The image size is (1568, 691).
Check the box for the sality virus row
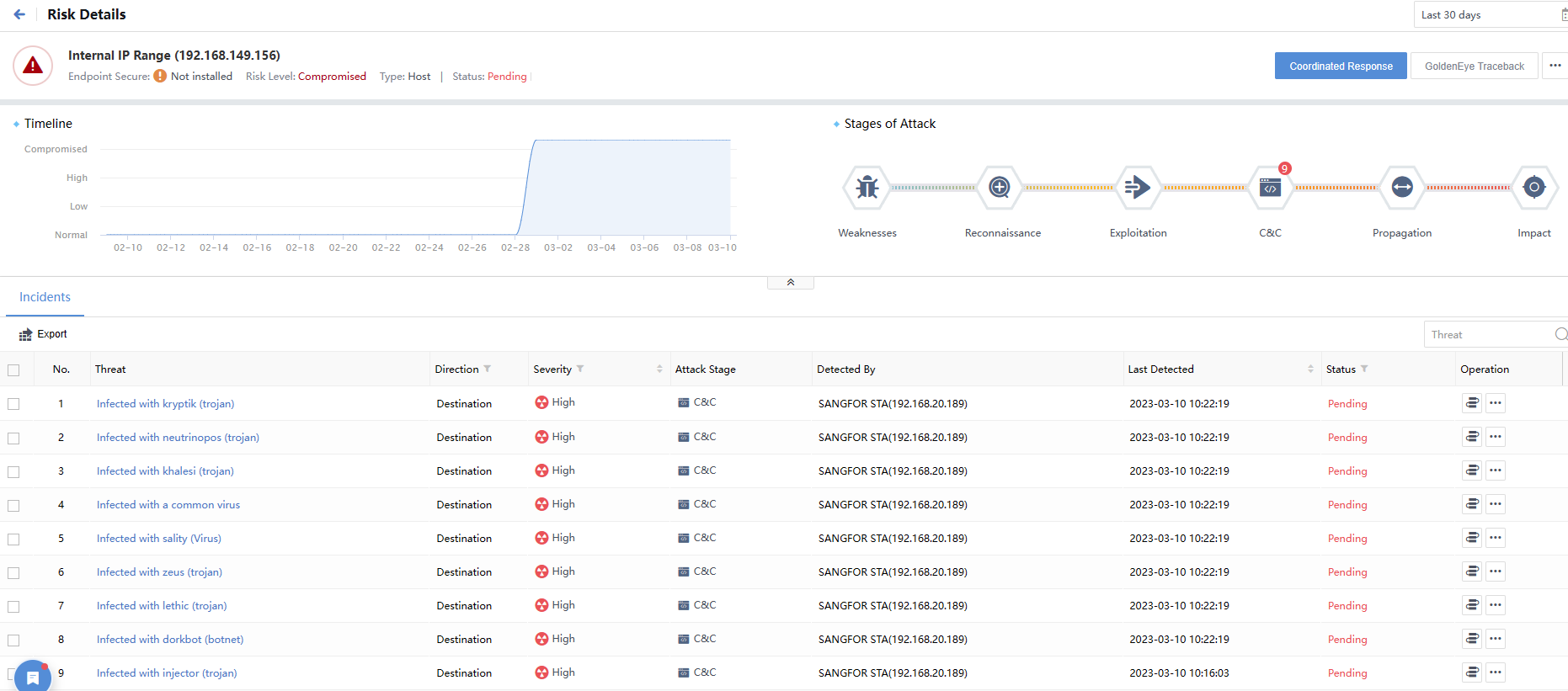pyautogui.click(x=13, y=539)
